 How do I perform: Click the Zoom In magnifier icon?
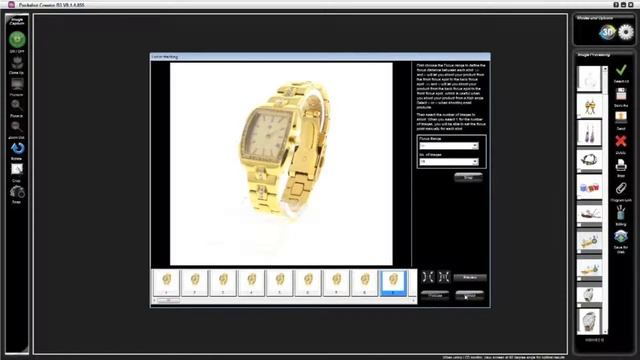coord(17,106)
